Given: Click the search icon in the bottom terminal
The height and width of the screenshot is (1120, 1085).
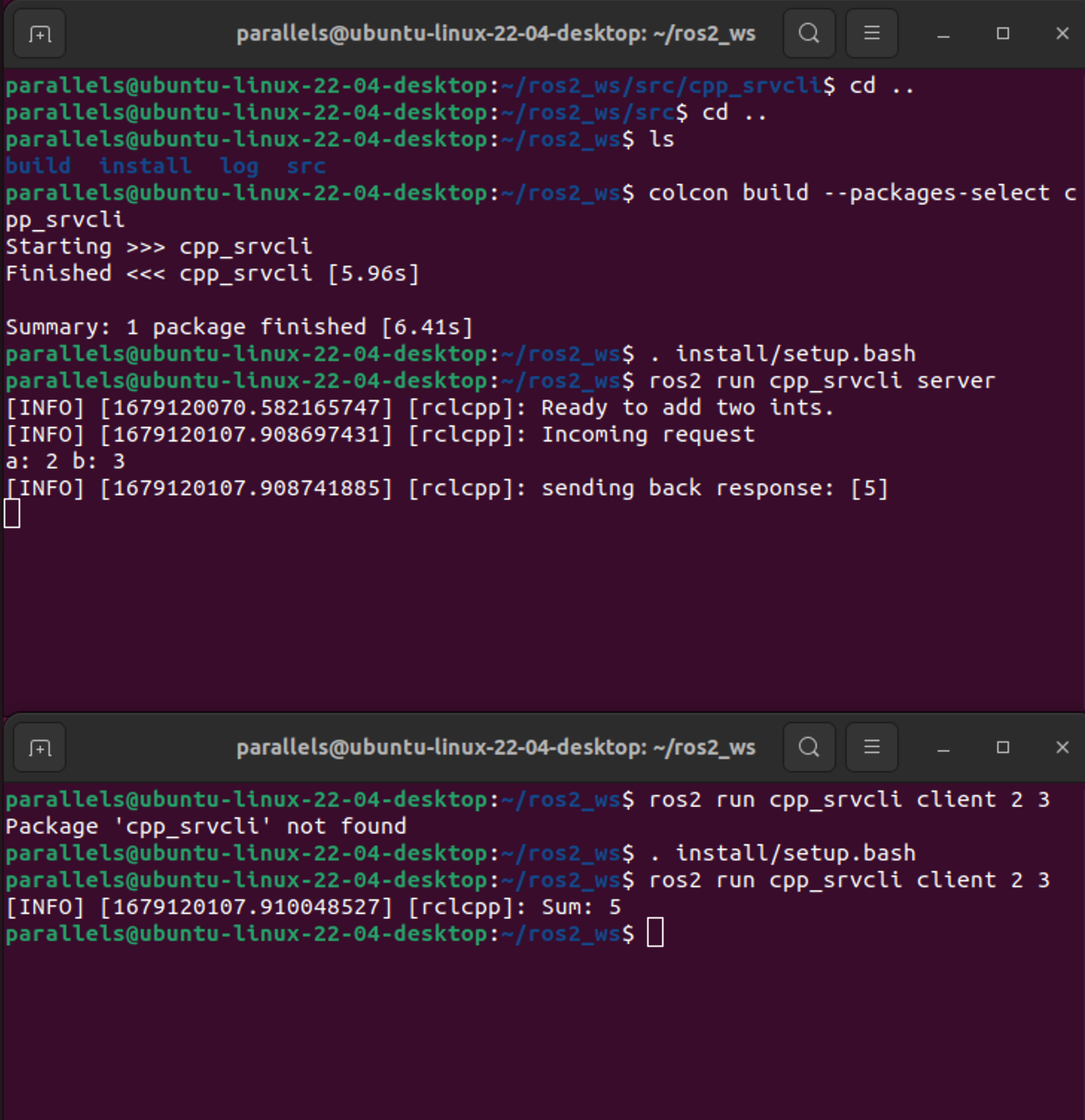Looking at the screenshot, I should (809, 747).
